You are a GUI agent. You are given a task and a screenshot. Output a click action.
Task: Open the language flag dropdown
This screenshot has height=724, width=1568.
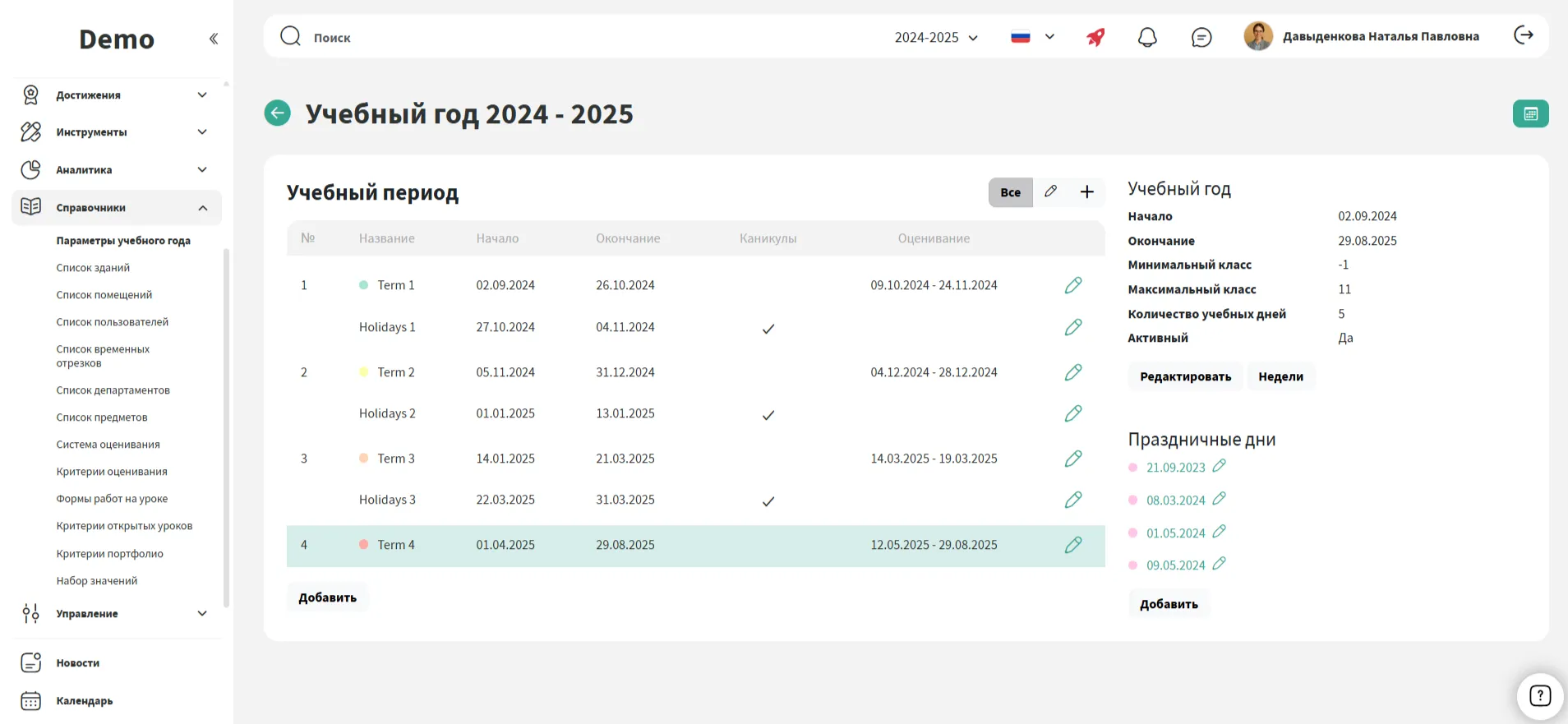[x=1032, y=37]
